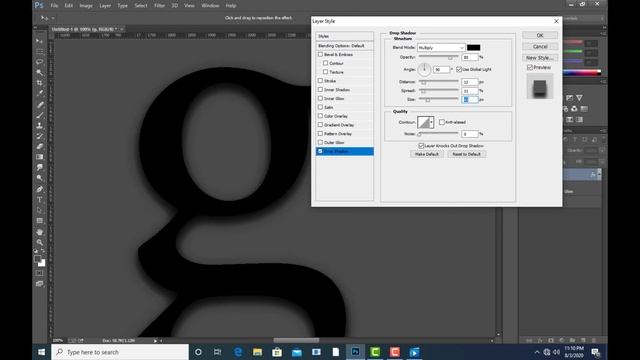Select the Crop tool
This screenshot has height=360, width=640.
pyautogui.click(x=40, y=83)
